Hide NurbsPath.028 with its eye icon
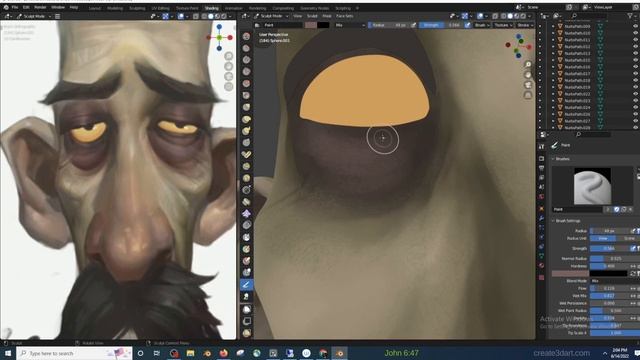 pyautogui.click(x=636, y=127)
